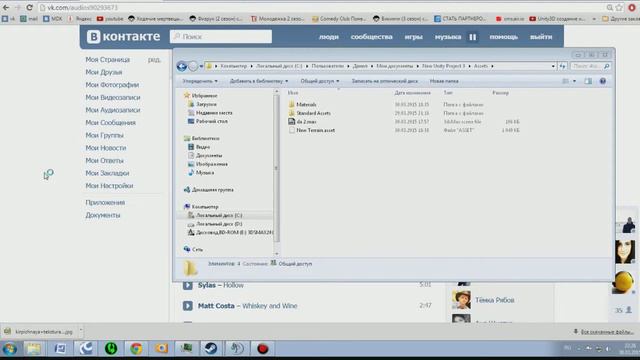Image resolution: width=640 pixels, height=360 pixels.
Task: Sort by Тип column header
Action: click(448, 93)
